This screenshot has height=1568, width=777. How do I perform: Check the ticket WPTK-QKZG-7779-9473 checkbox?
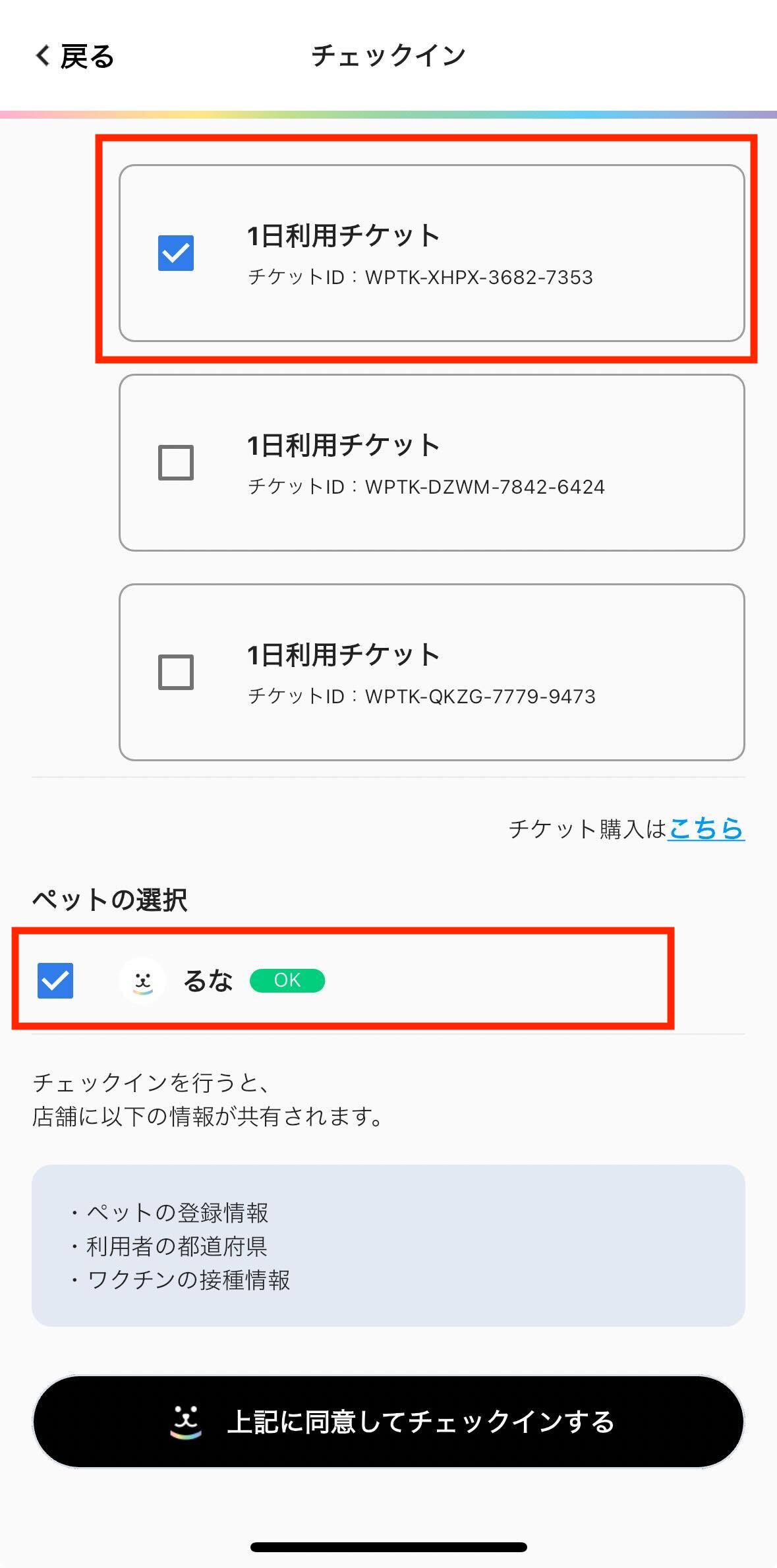tap(176, 672)
